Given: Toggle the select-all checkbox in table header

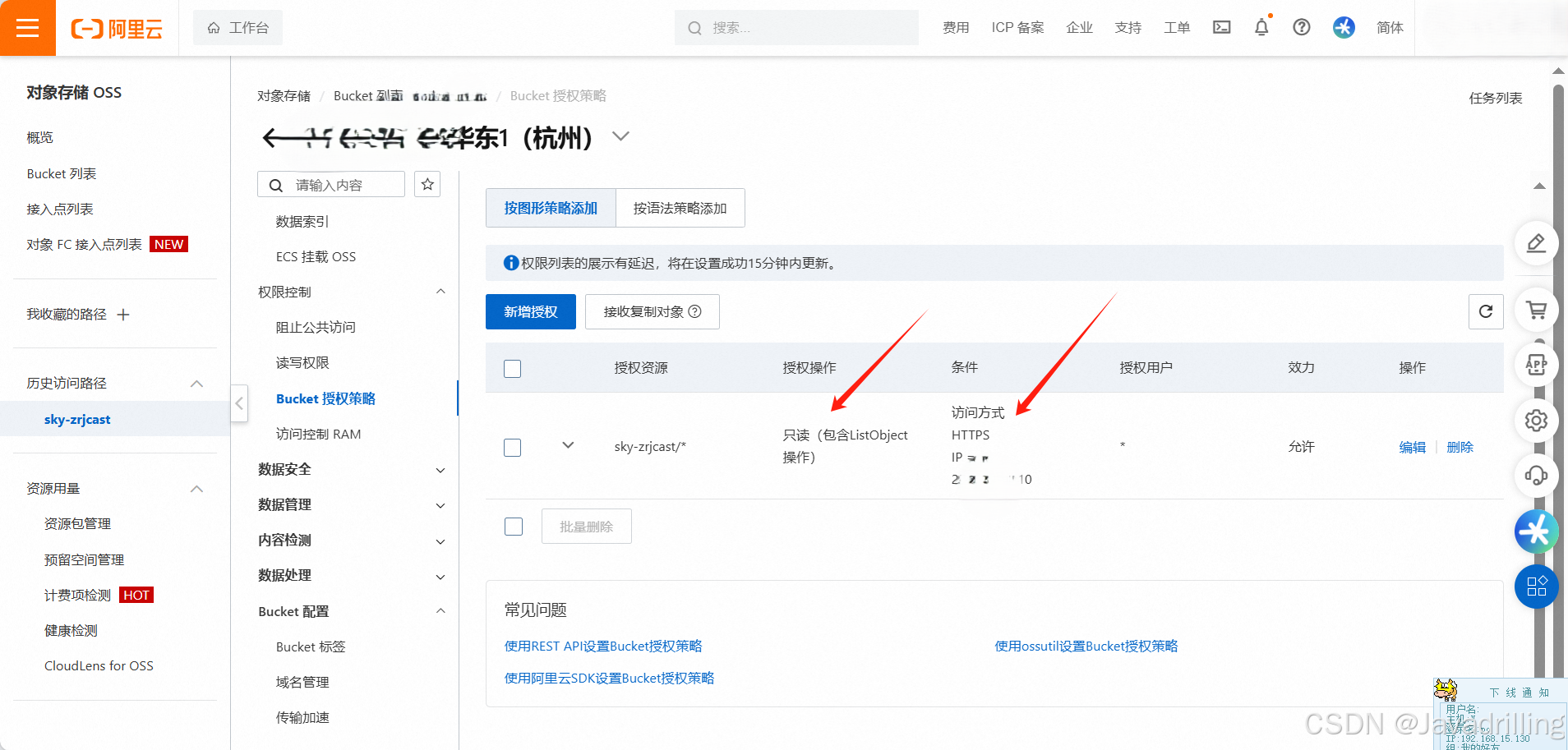Looking at the screenshot, I should point(513,368).
